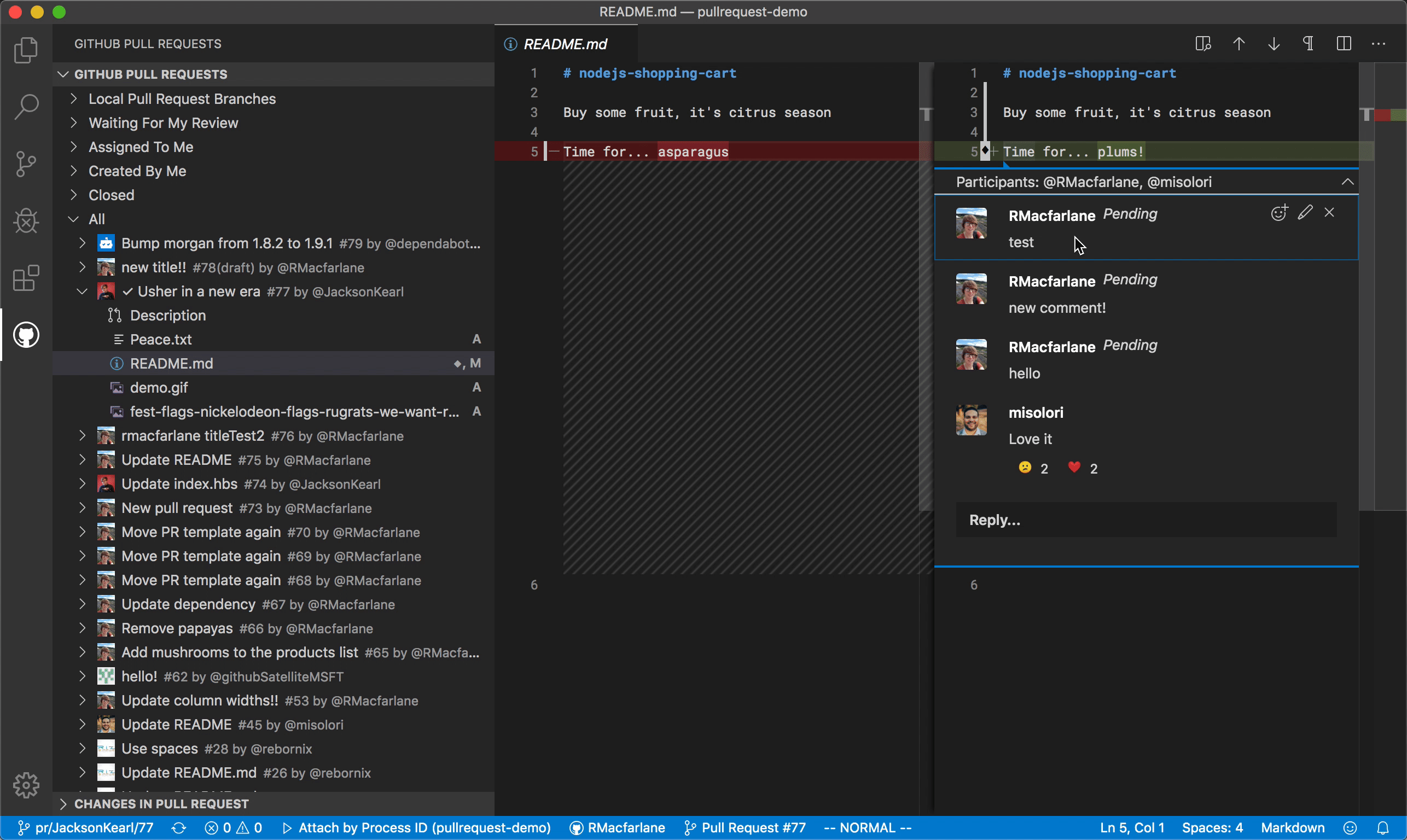Select the README.md editor tab
The image size is (1407, 840).
(566, 44)
